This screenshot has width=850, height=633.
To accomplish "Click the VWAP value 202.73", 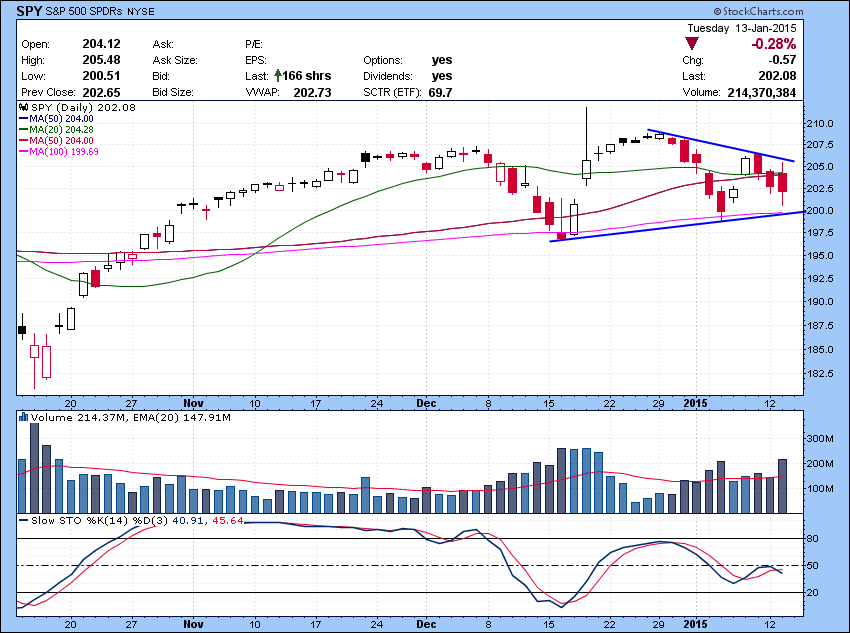I will point(312,93).
